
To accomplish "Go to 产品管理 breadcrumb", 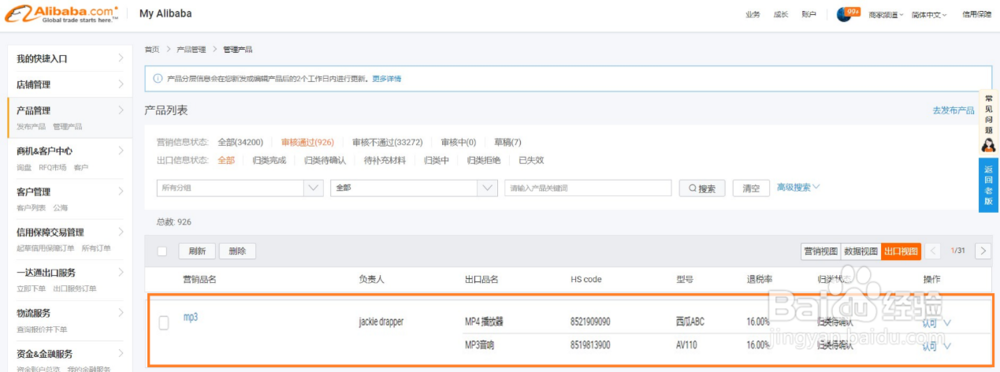I will coord(191,49).
